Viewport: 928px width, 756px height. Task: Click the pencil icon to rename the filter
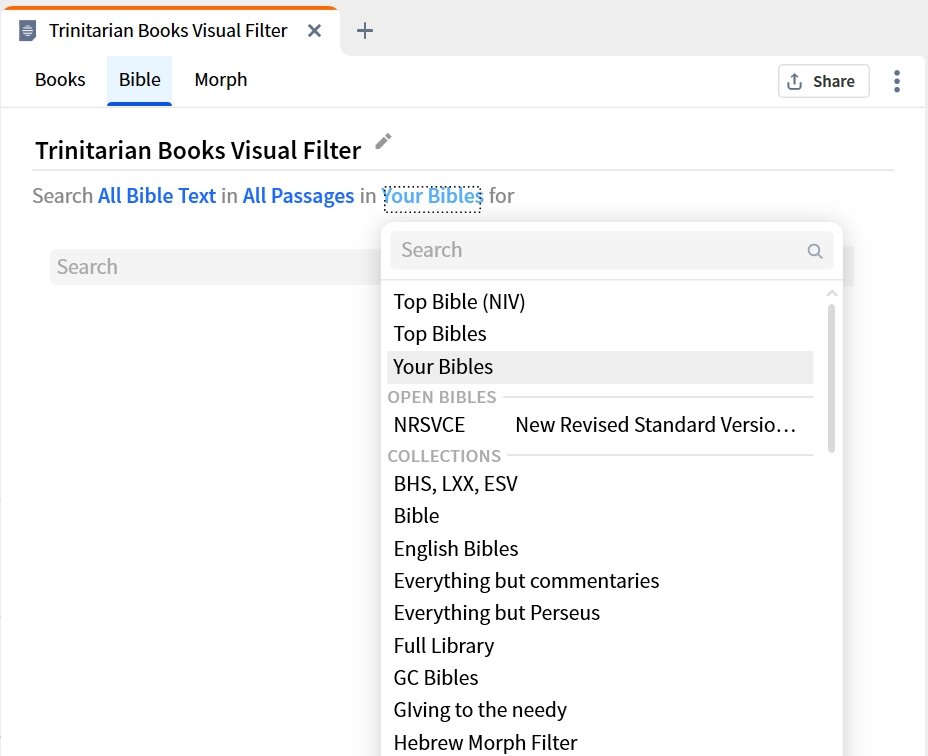click(384, 141)
